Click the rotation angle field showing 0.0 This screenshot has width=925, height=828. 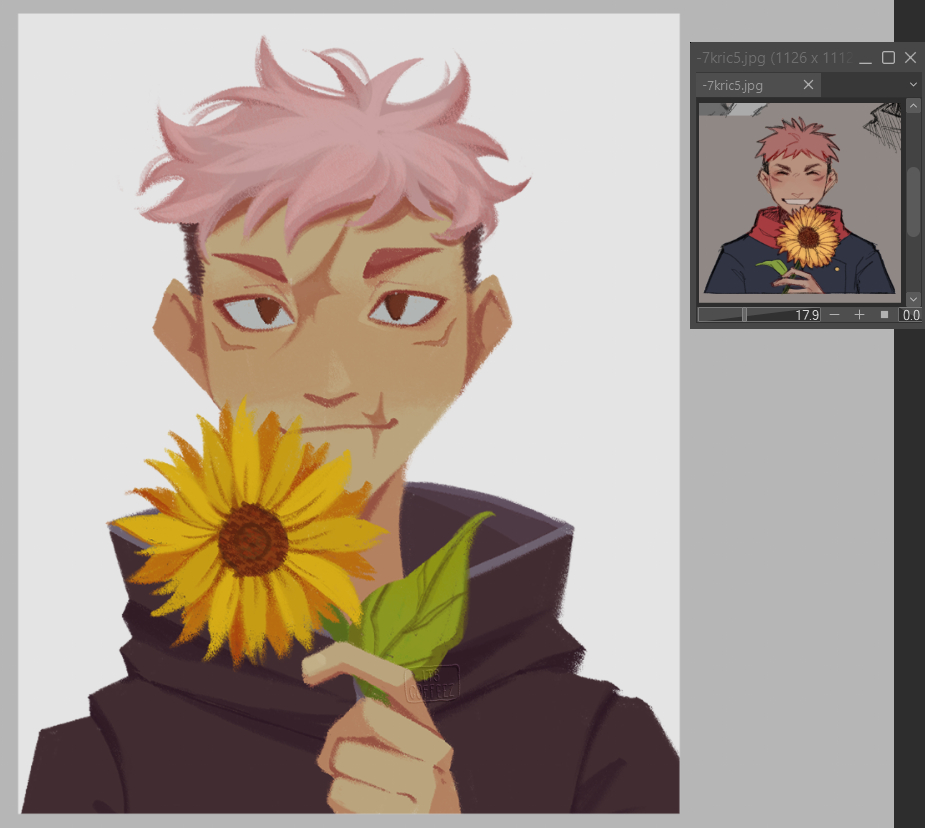coord(910,315)
